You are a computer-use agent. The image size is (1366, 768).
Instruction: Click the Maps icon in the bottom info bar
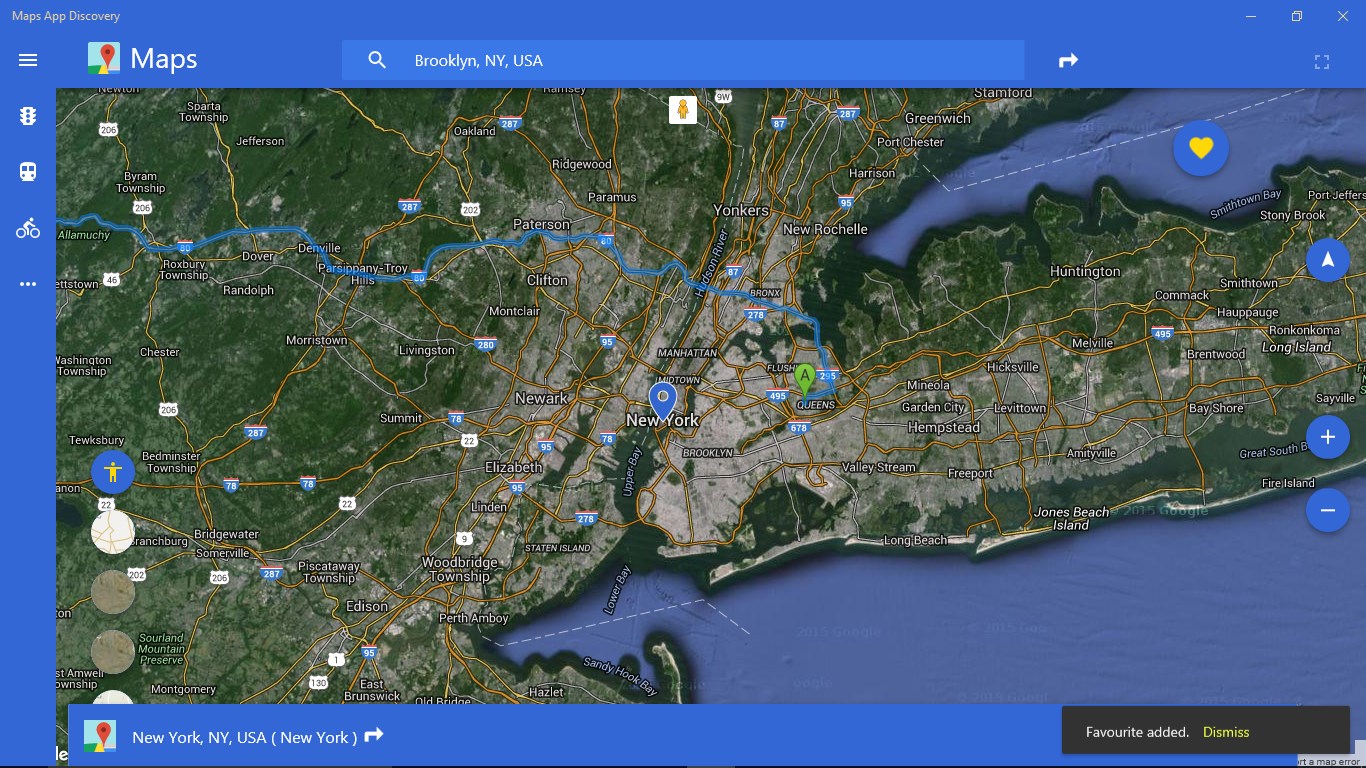(x=100, y=735)
